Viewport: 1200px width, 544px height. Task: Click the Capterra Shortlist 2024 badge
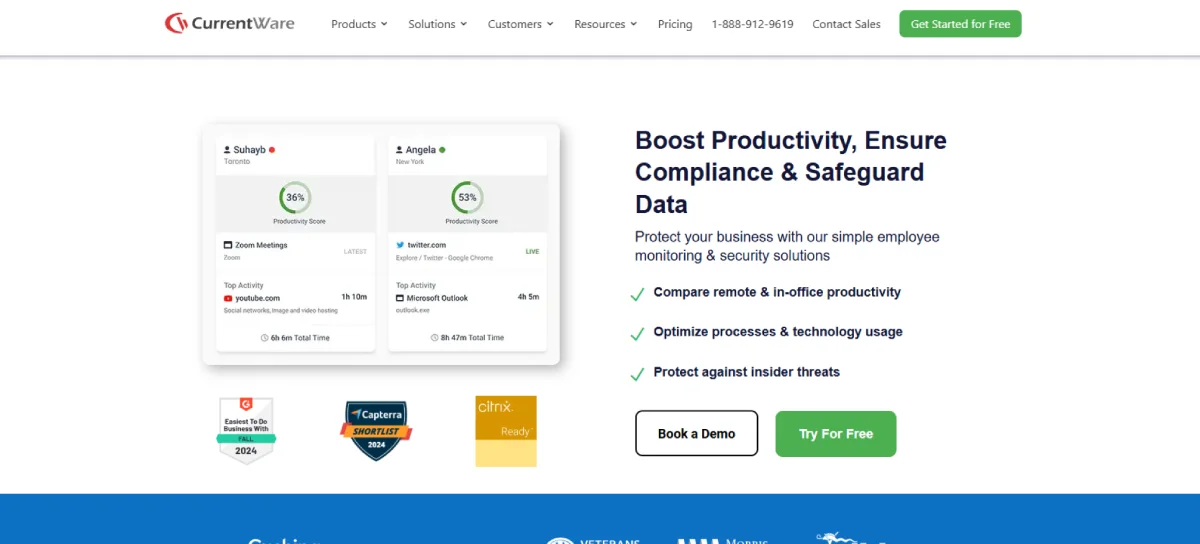point(376,430)
